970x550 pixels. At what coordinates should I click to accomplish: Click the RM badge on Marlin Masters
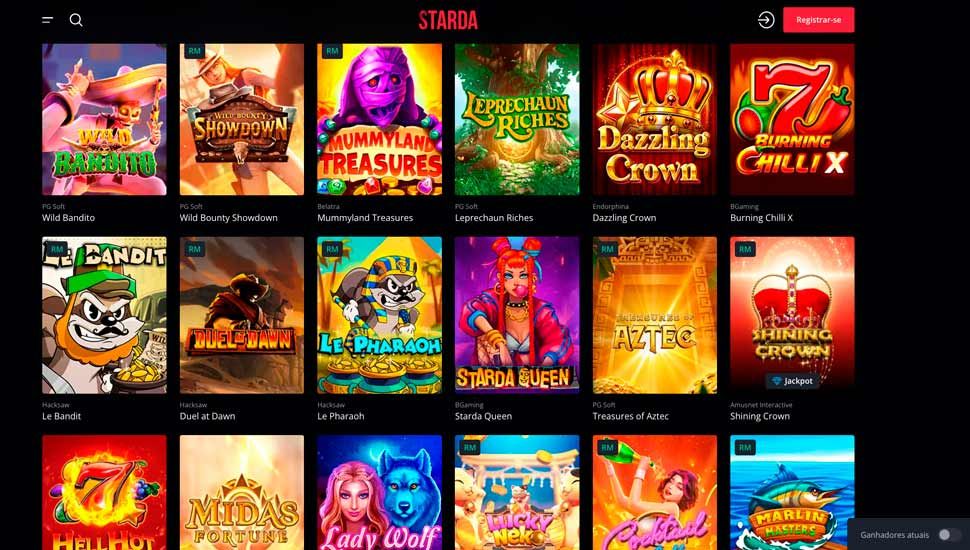click(745, 447)
